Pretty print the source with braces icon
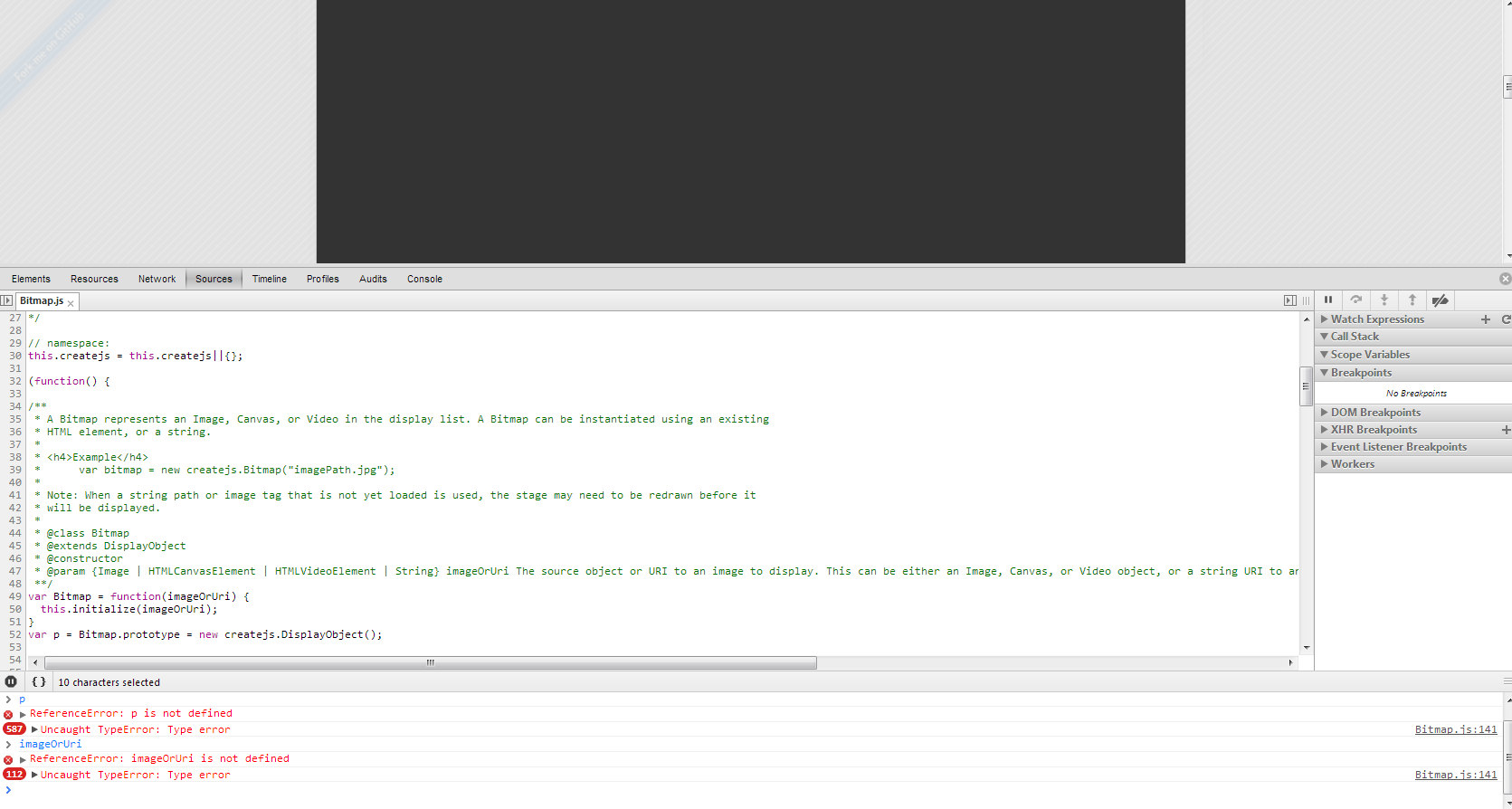 click(39, 681)
